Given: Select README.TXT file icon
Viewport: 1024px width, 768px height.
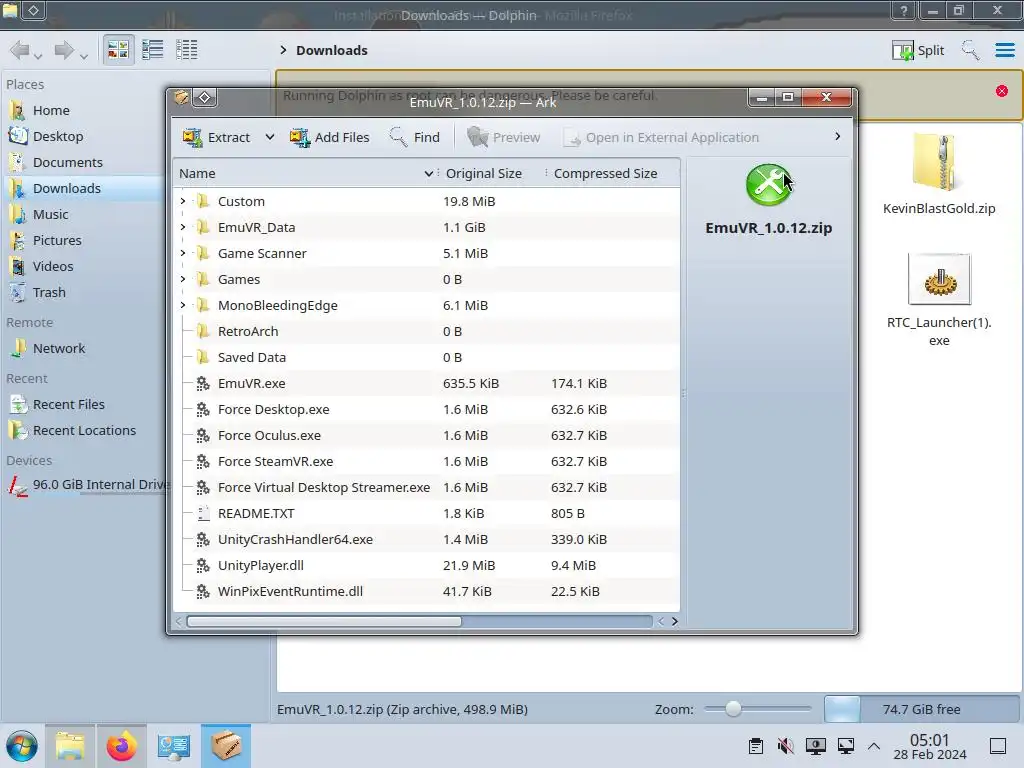Looking at the screenshot, I should pos(203,513).
